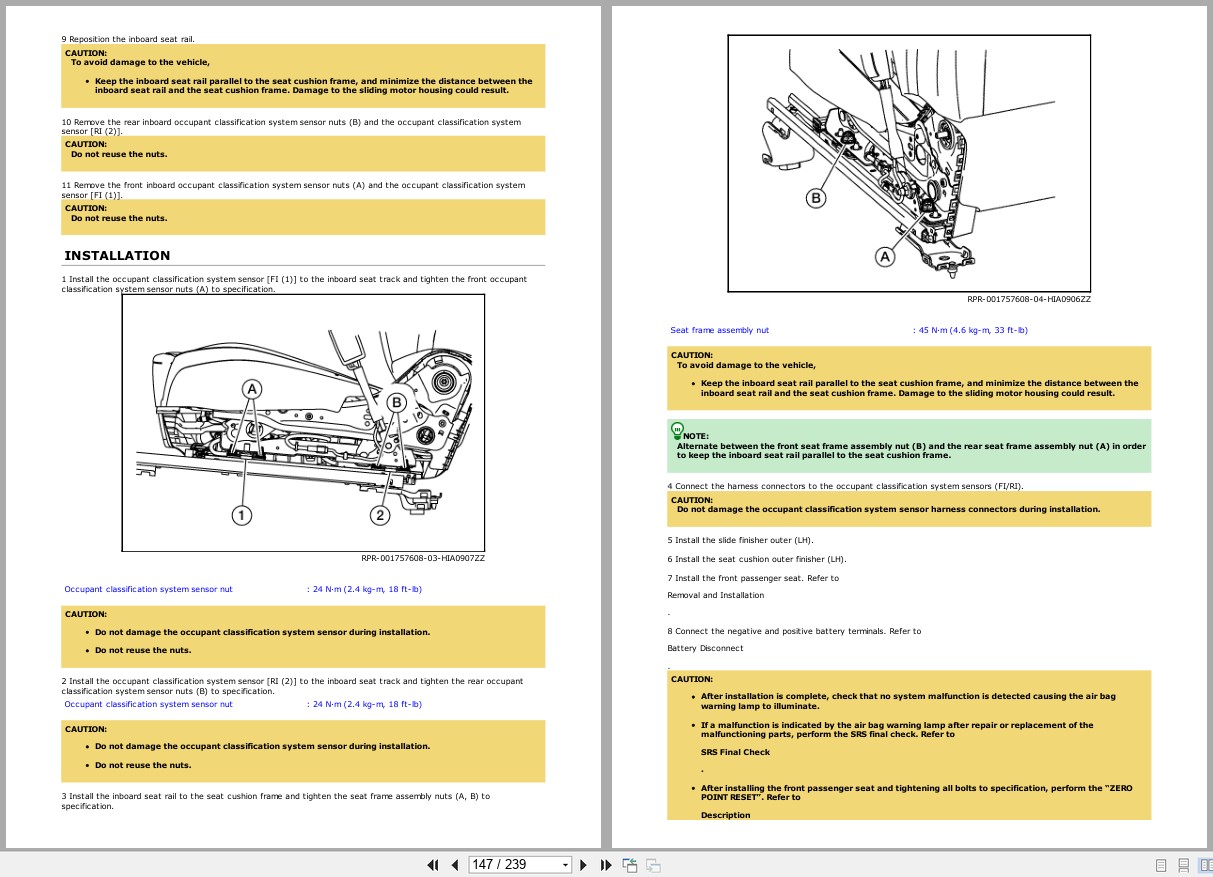Image resolution: width=1213 pixels, height=877 pixels.
Task: Go to the first page
Action: coord(433,865)
